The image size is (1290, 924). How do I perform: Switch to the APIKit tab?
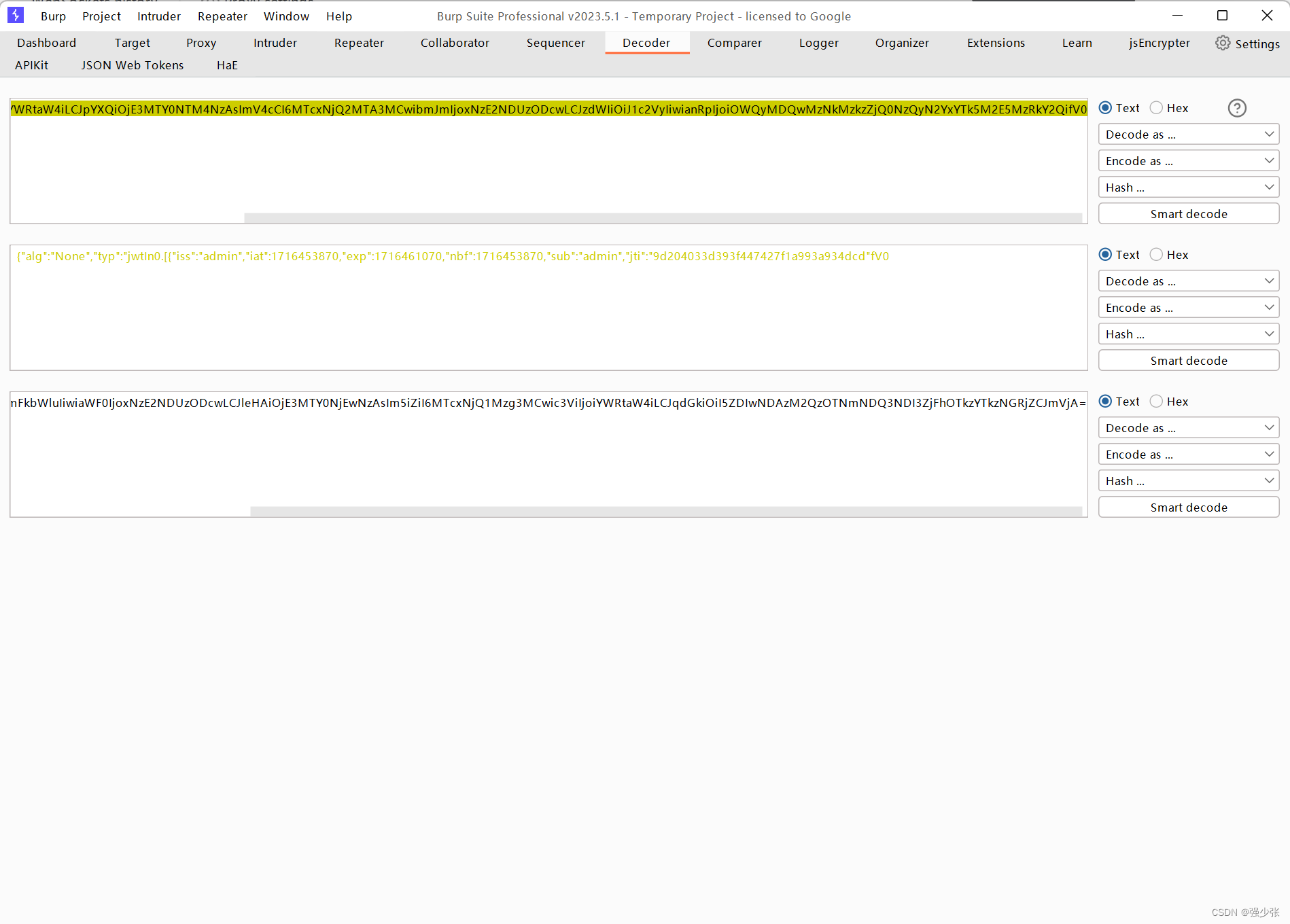tap(31, 65)
